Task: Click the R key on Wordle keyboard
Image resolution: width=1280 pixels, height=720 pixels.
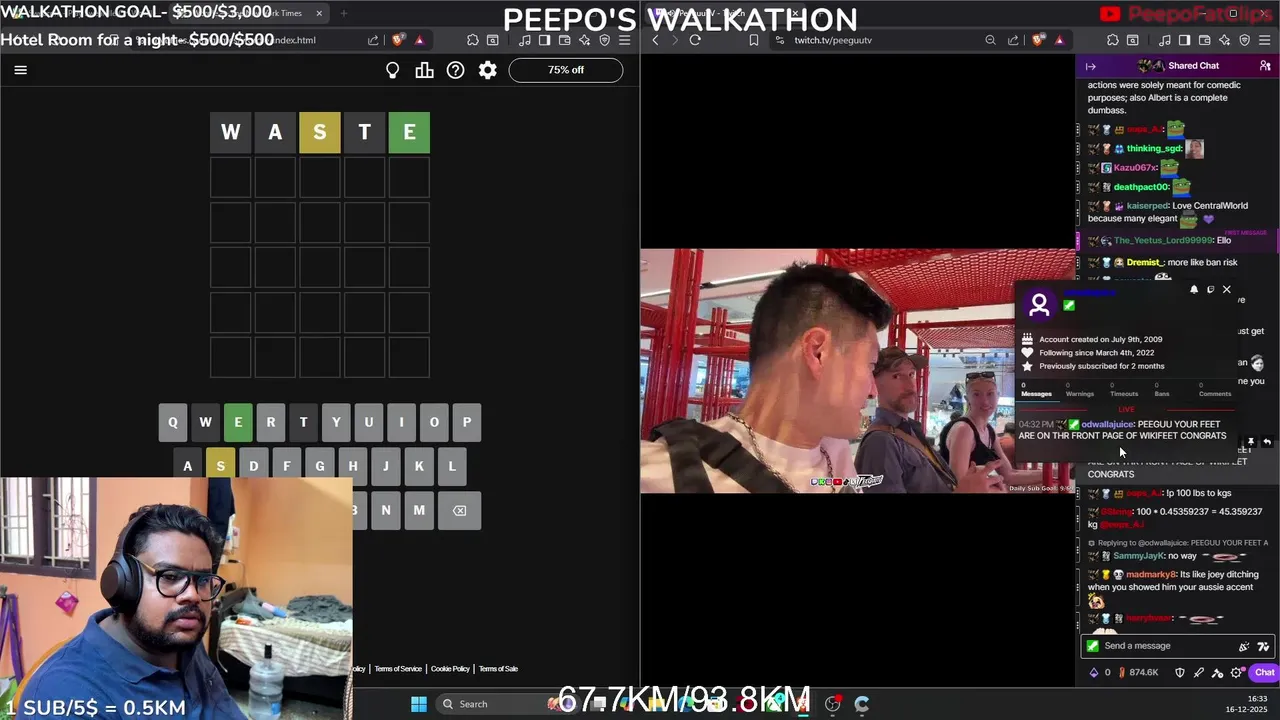Action: 270,422
